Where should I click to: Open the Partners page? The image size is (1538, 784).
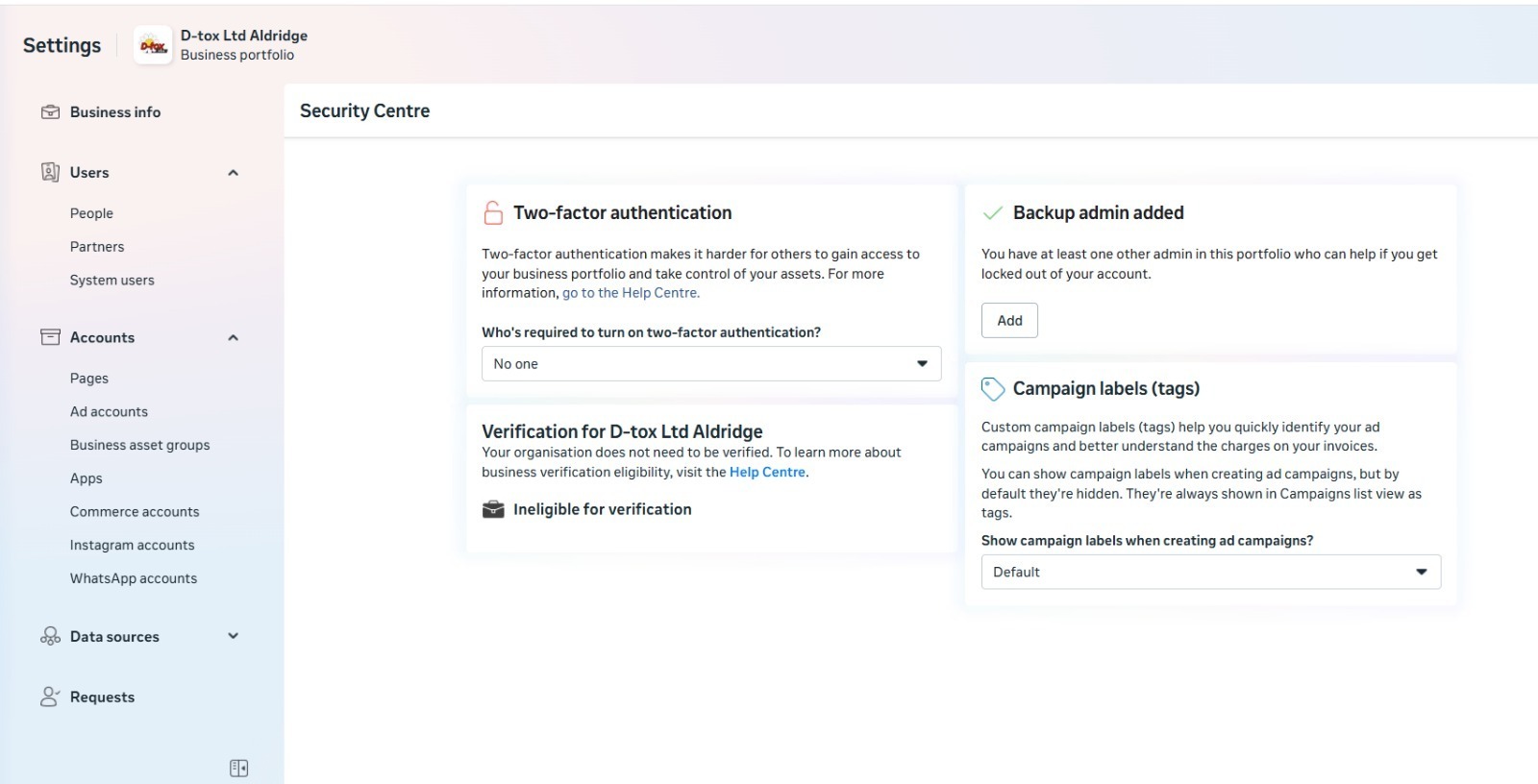coord(97,247)
